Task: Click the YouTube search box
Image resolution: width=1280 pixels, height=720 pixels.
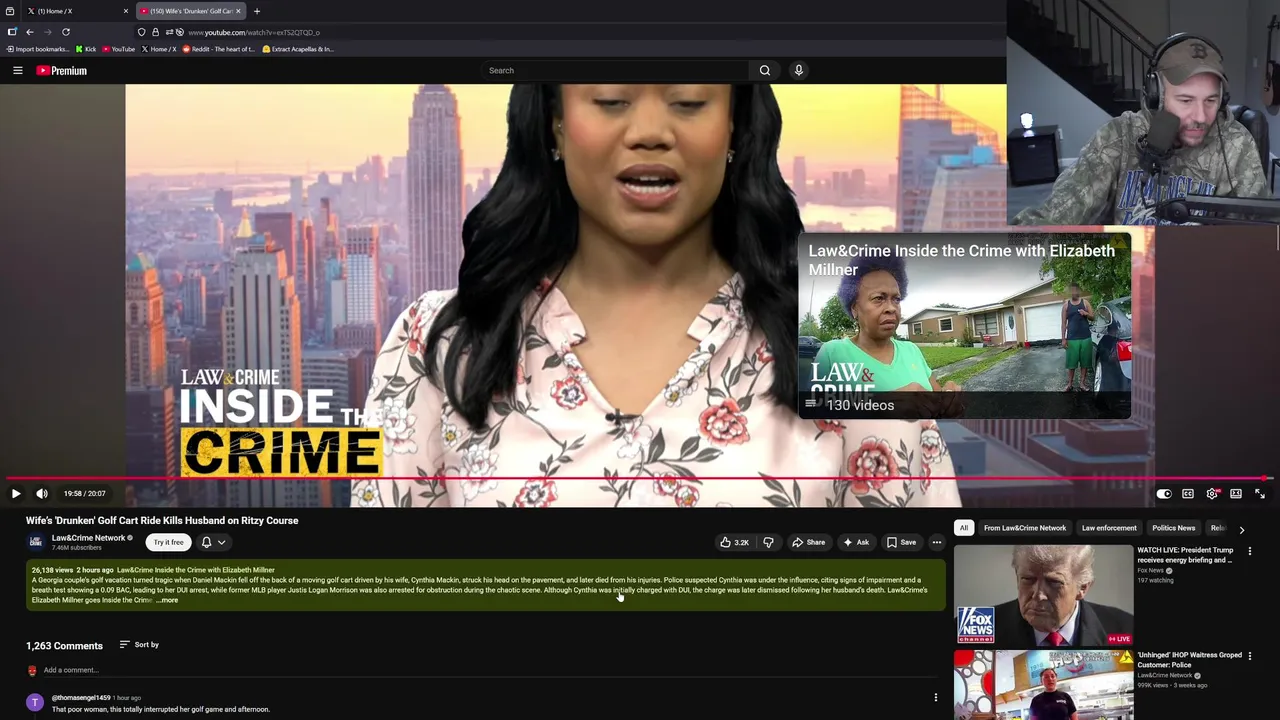Action: [615, 70]
